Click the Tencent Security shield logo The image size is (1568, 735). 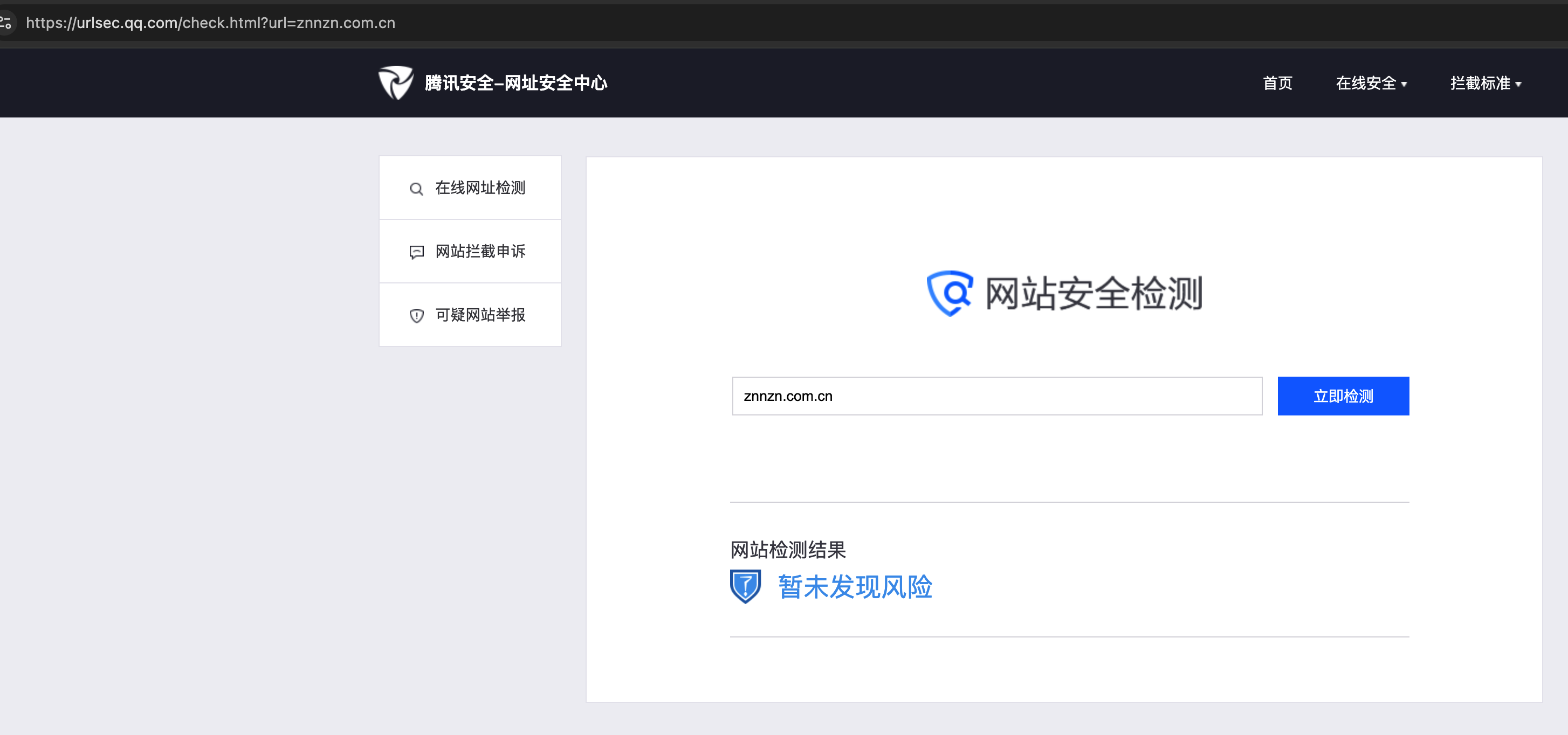(x=396, y=82)
